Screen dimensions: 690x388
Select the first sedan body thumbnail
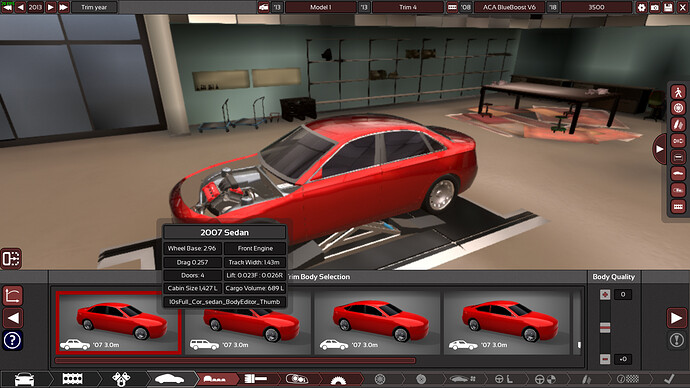[118, 323]
